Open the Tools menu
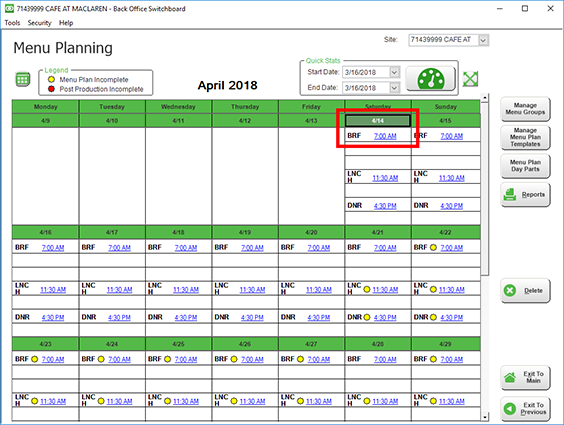 (x=12, y=23)
